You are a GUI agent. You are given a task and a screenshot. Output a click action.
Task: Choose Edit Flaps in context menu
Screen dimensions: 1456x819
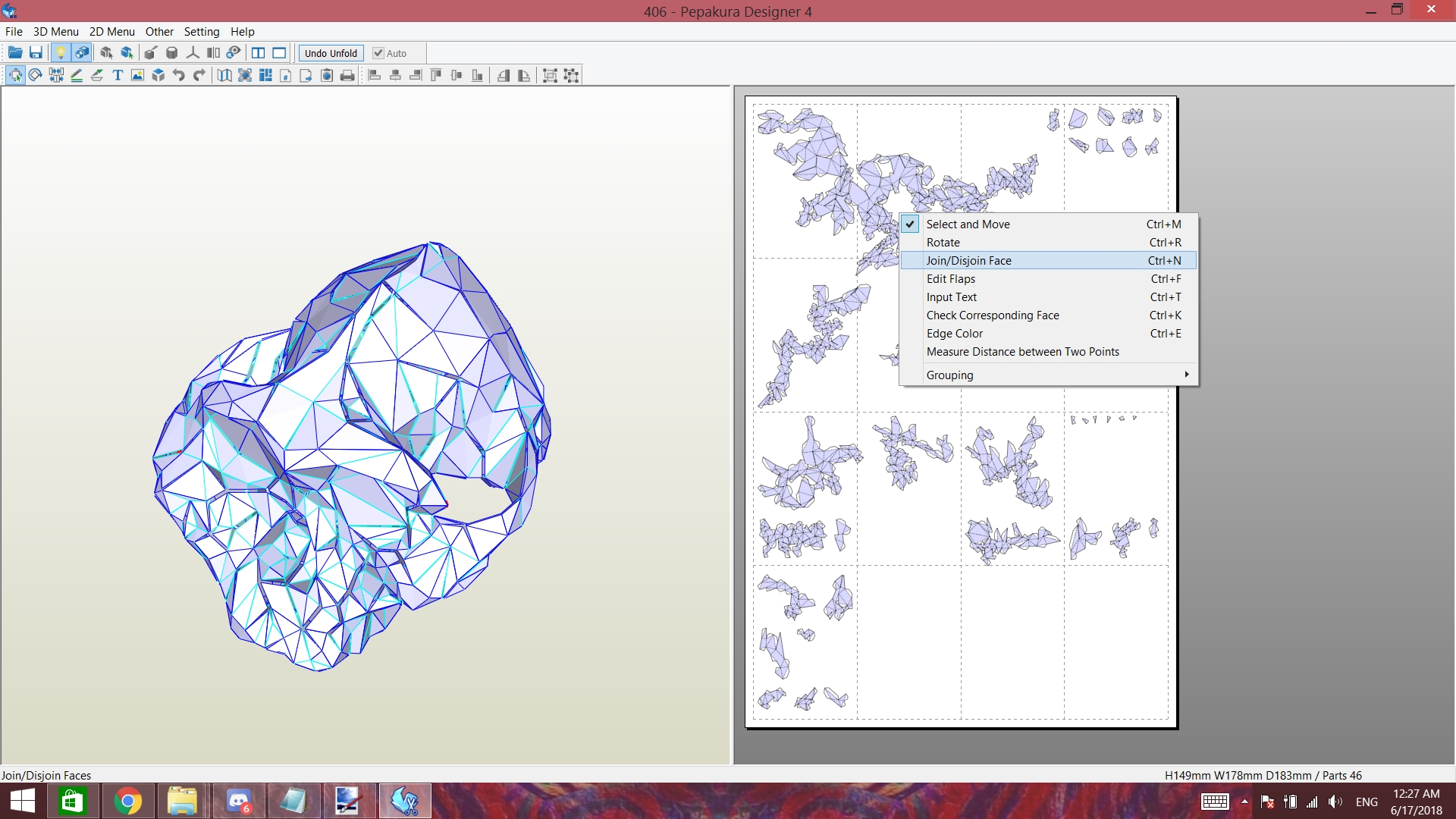tap(1048, 279)
